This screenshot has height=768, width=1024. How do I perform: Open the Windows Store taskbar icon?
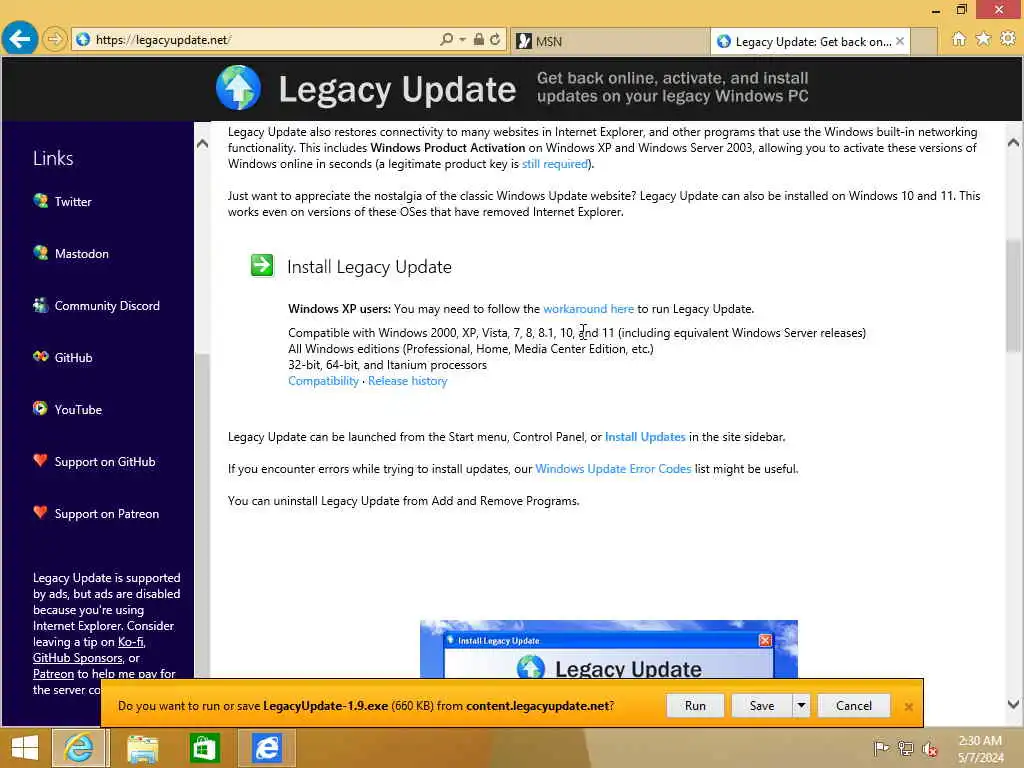tap(204, 748)
